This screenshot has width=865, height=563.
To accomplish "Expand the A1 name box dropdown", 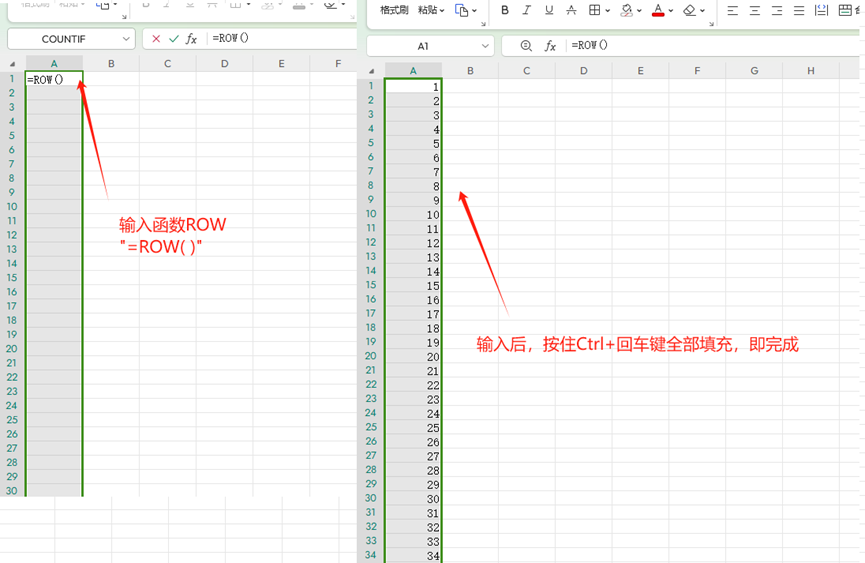I will (x=485, y=46).
